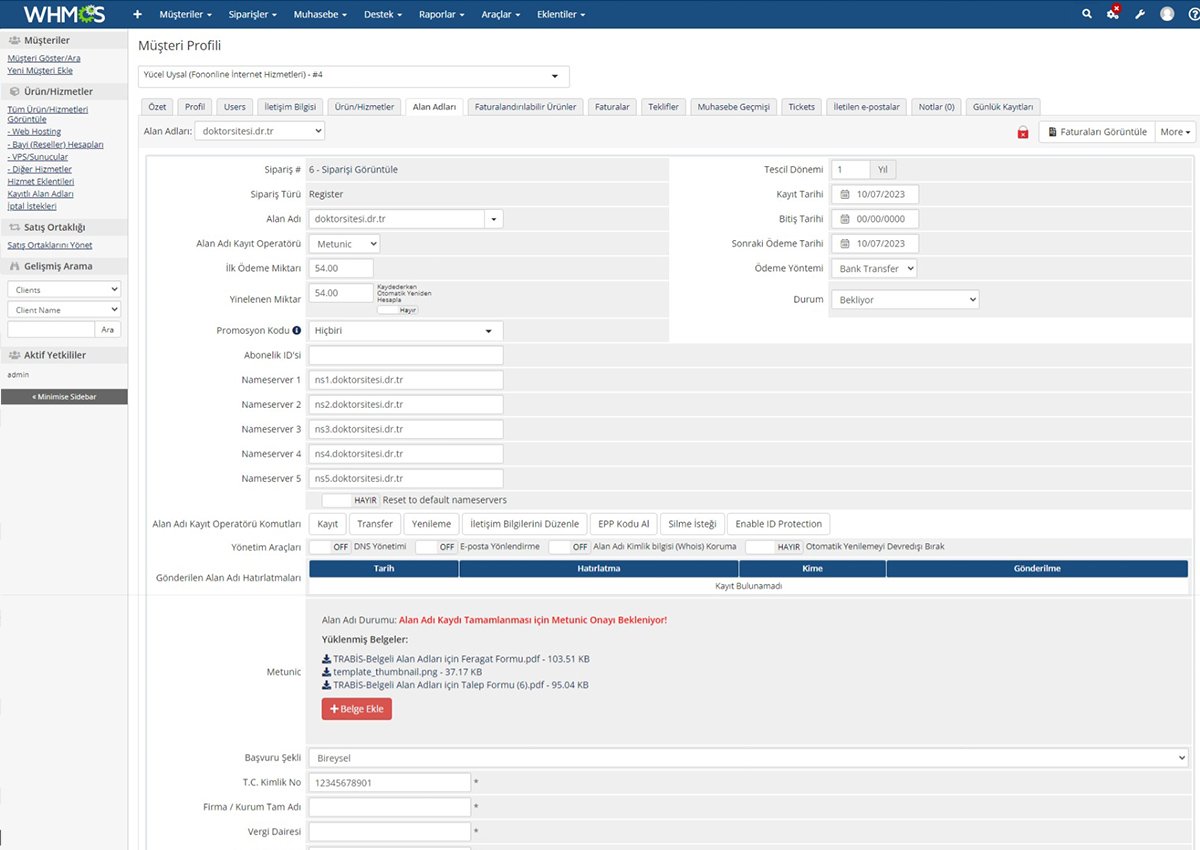The image size is (1200, 850).
Task: Switch to the Notlar (0) tab
Action: [936, 107]
